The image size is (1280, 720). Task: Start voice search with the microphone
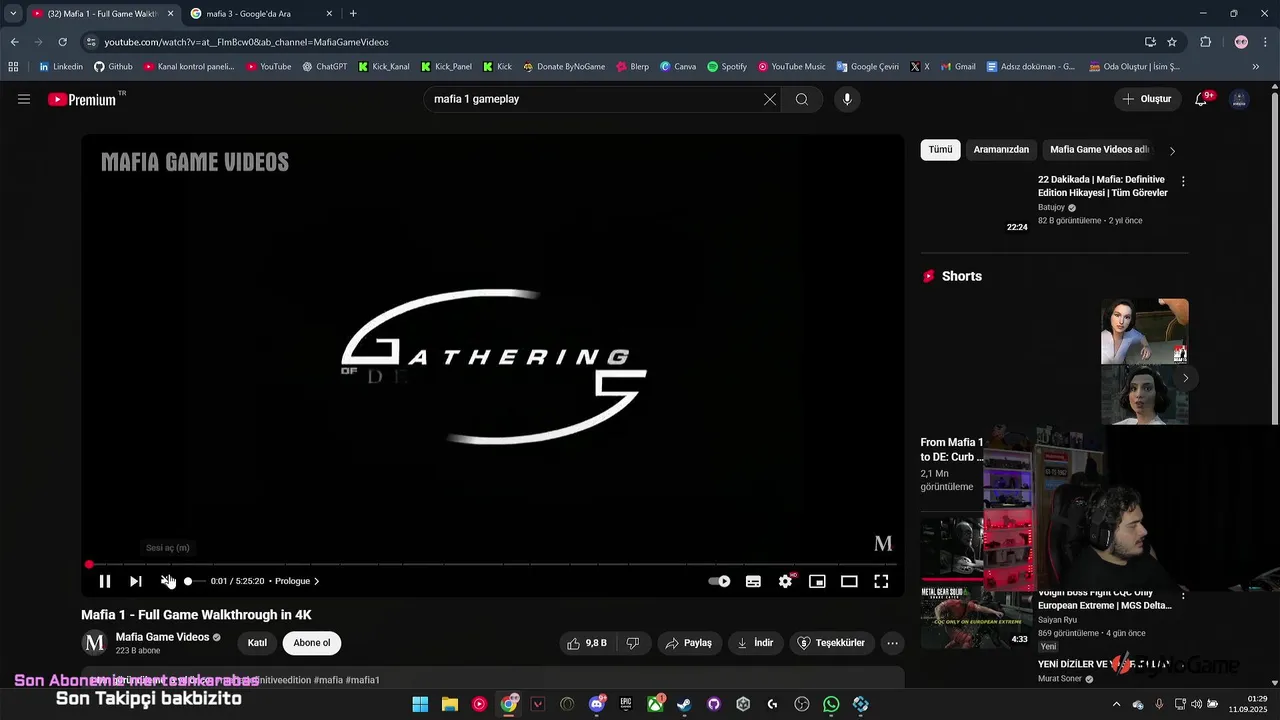(x=847, y=99)
